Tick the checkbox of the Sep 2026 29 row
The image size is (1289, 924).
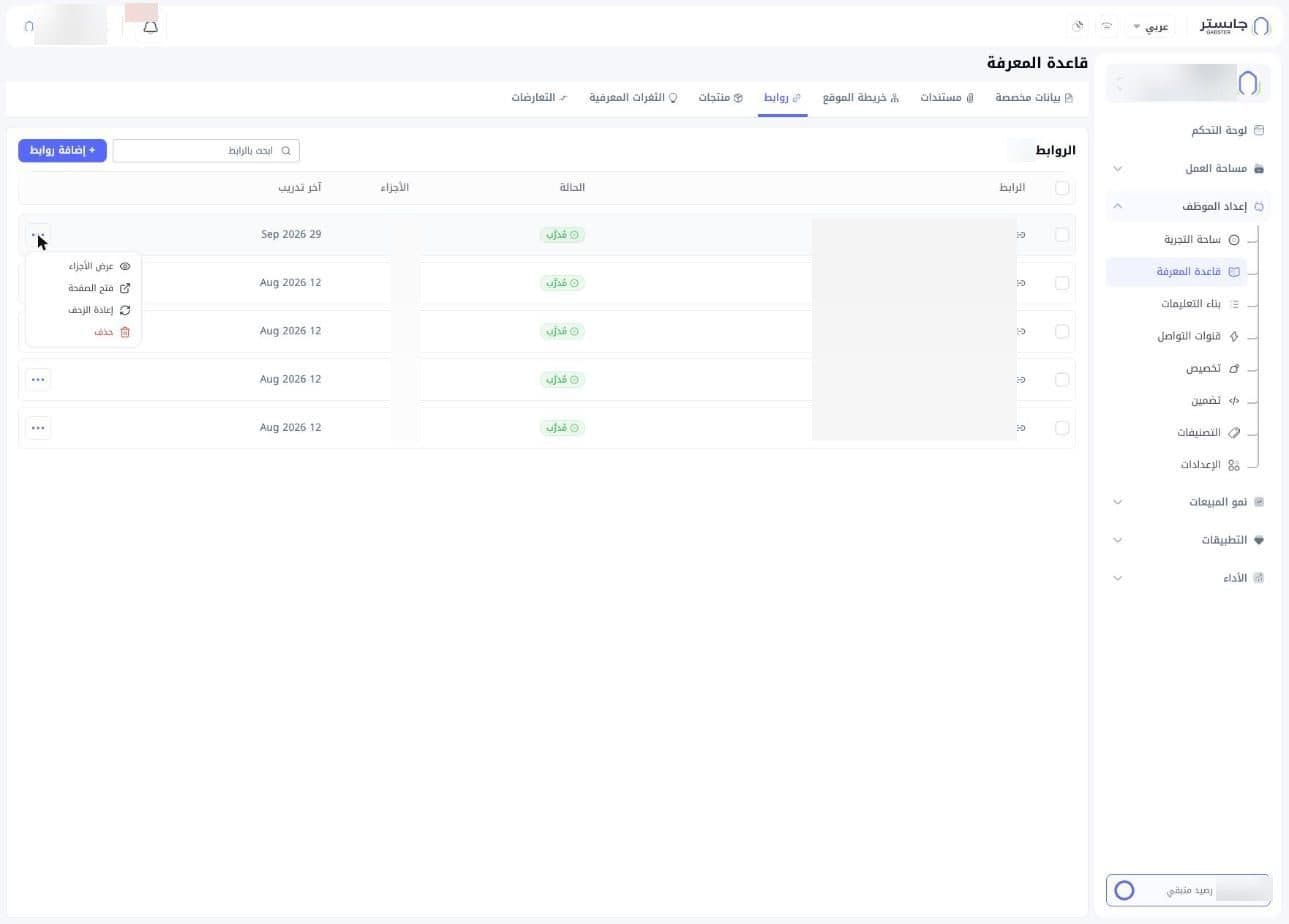coord(1062,235)
